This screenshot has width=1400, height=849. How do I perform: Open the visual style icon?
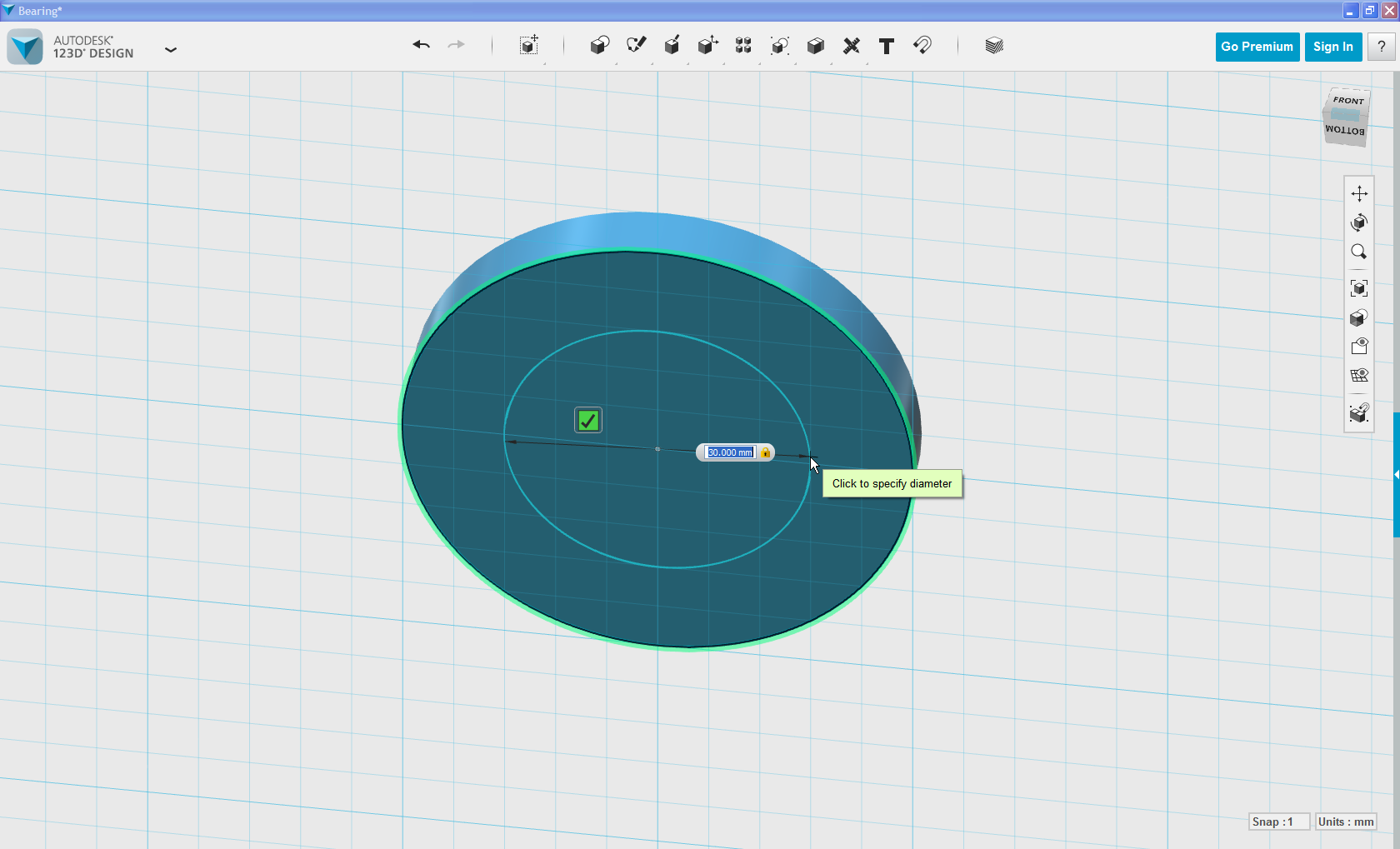(x=1359, y=346)
